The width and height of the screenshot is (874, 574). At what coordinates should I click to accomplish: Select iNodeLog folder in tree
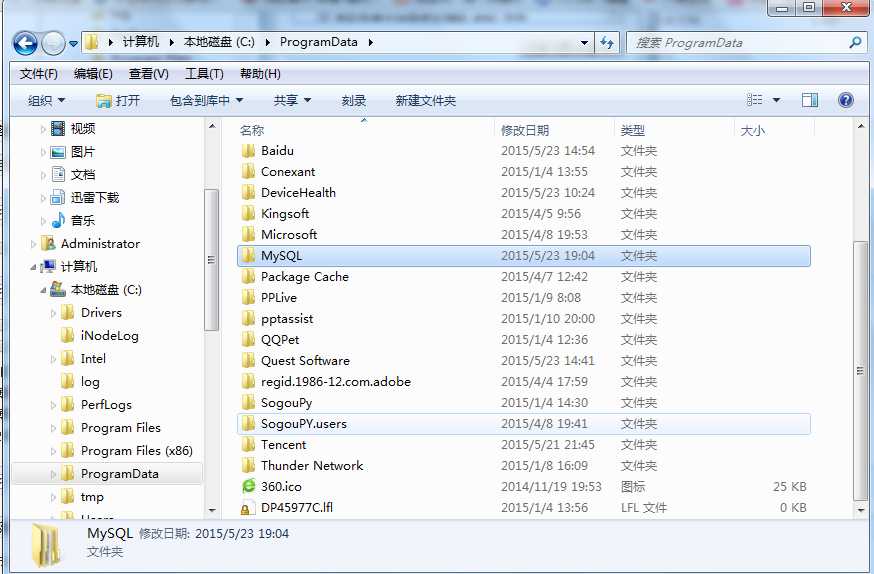(x=109, y=335)
